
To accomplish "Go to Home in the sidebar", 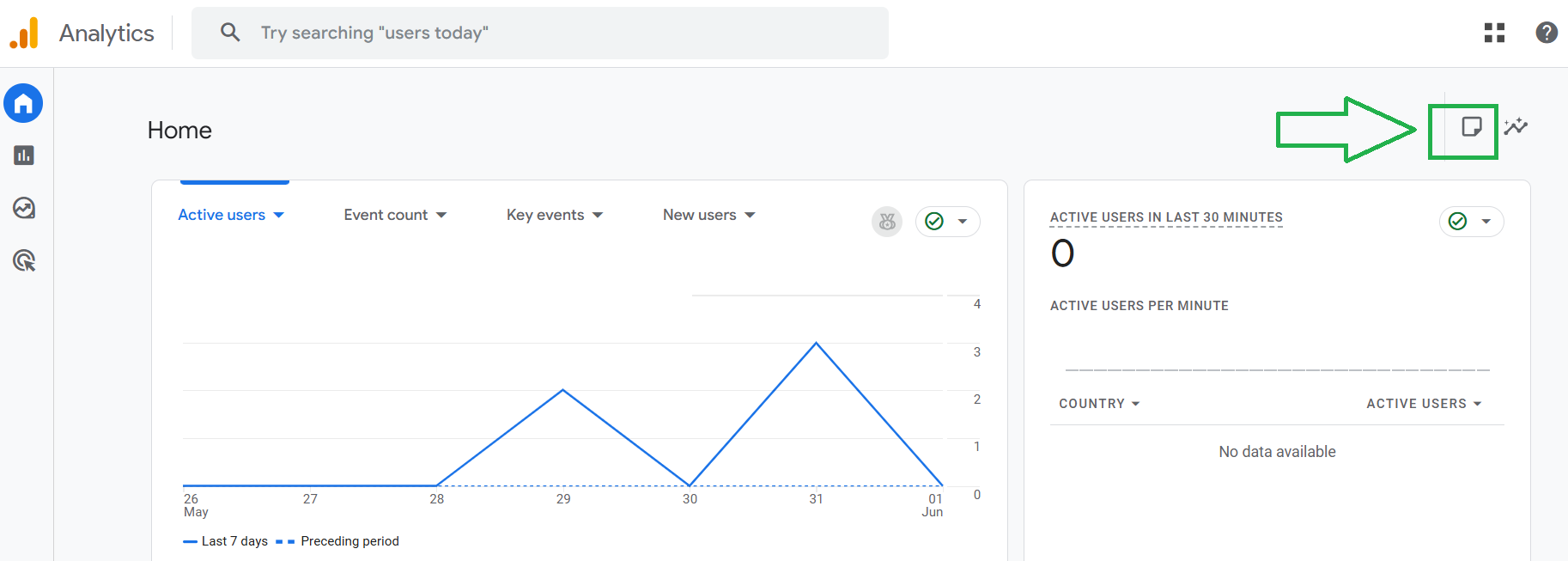I will tap(23, 103).
